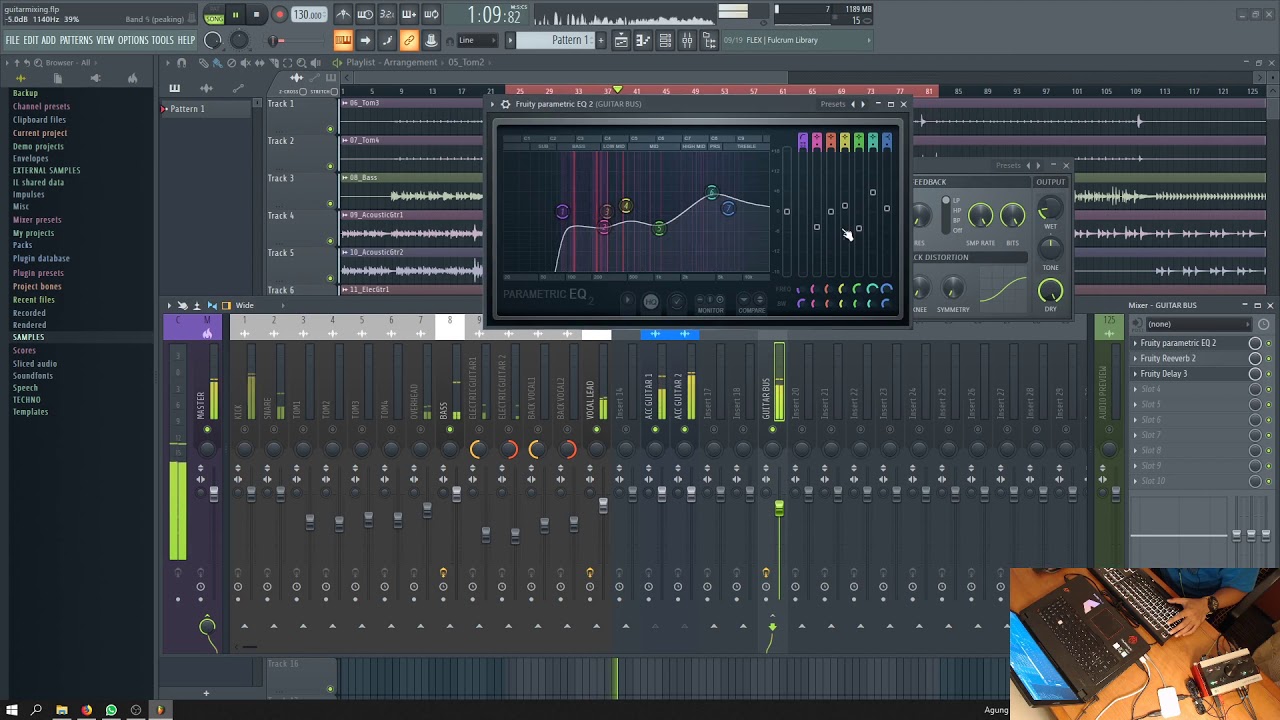Screen dimensions: 1280x720
Task: Mute Track 5 in the Playlist
Action: (x=330, y=278)
